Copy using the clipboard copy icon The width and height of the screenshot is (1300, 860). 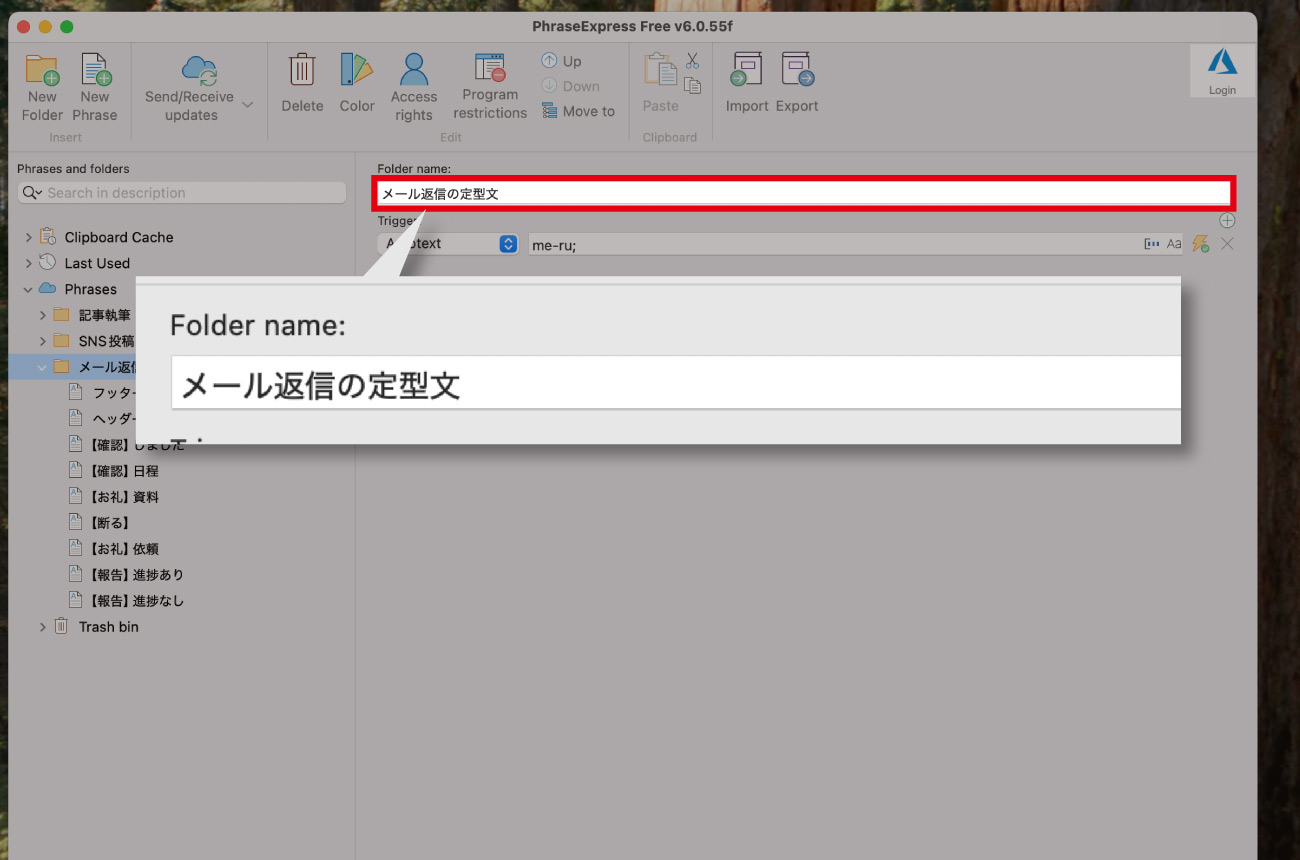693,86
